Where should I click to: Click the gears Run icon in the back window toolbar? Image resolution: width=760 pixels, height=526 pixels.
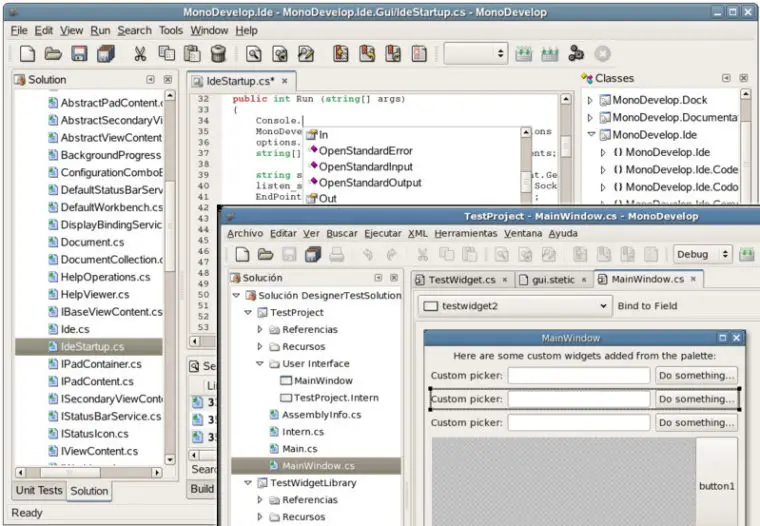[x=576, y=54]
